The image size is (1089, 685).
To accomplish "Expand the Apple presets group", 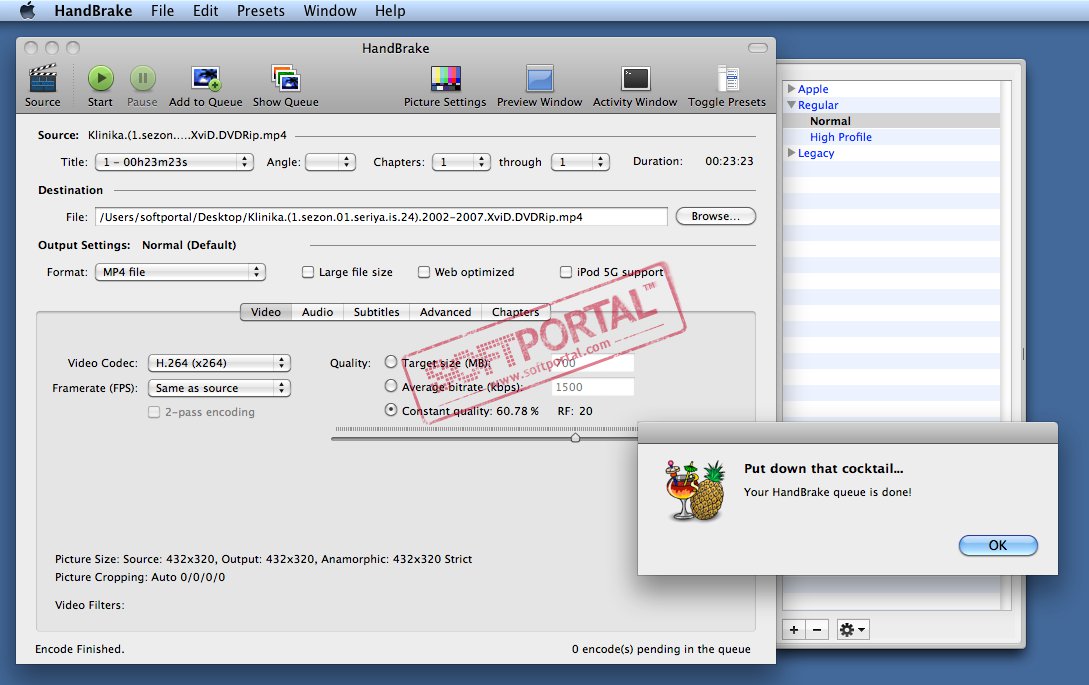I will pyautogui.click(x=791, y=88).
